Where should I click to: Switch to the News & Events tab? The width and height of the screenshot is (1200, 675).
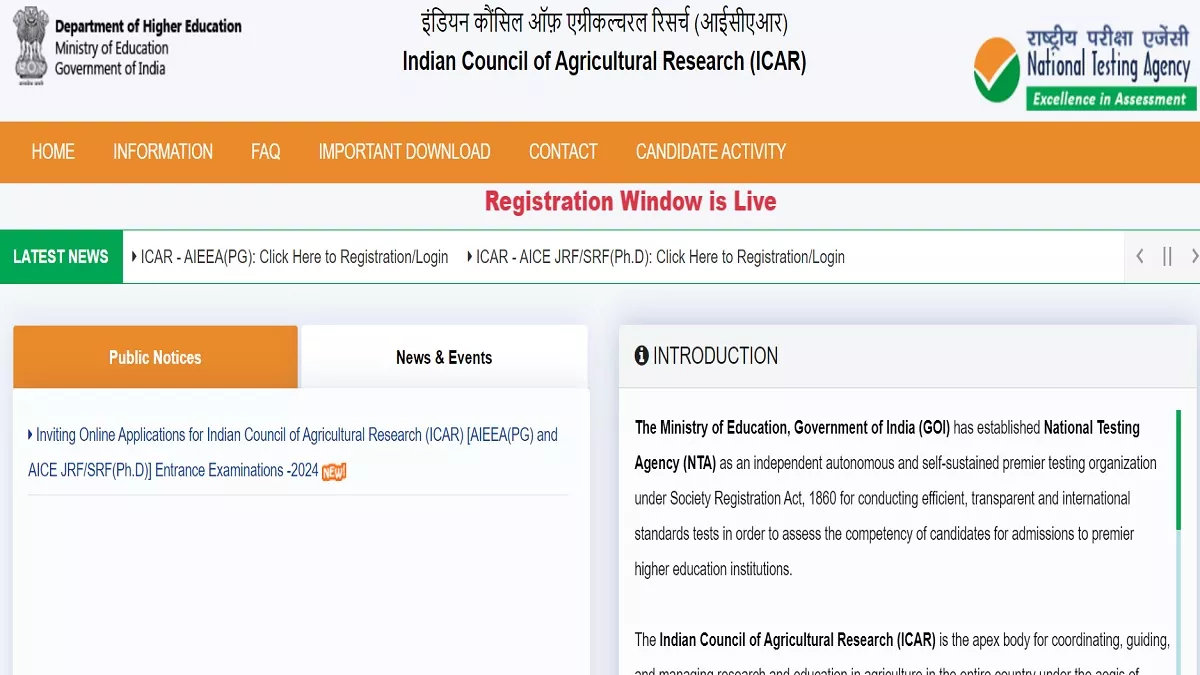[x=444, y=357]
